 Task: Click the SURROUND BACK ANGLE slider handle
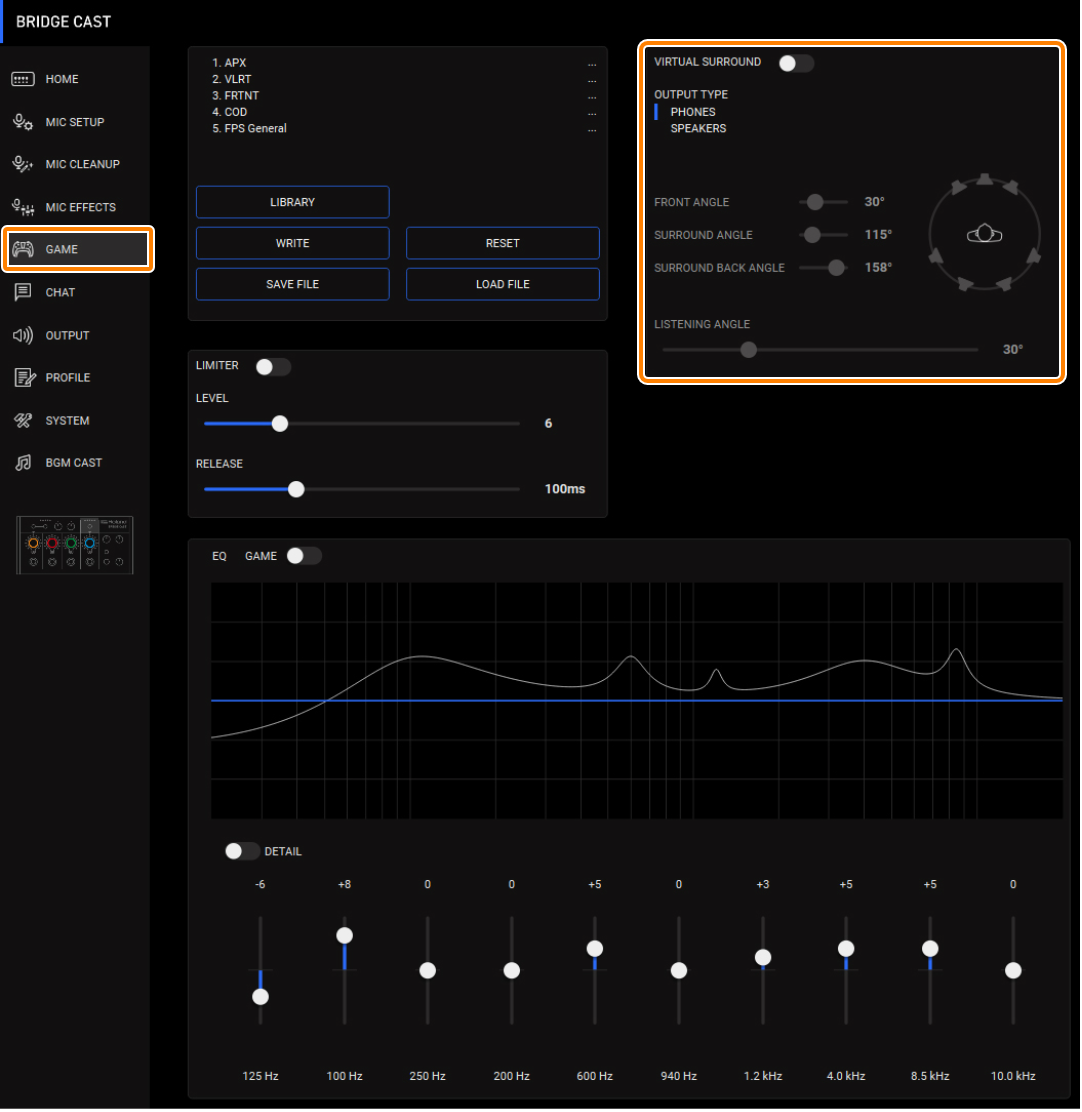click(837, 267)
